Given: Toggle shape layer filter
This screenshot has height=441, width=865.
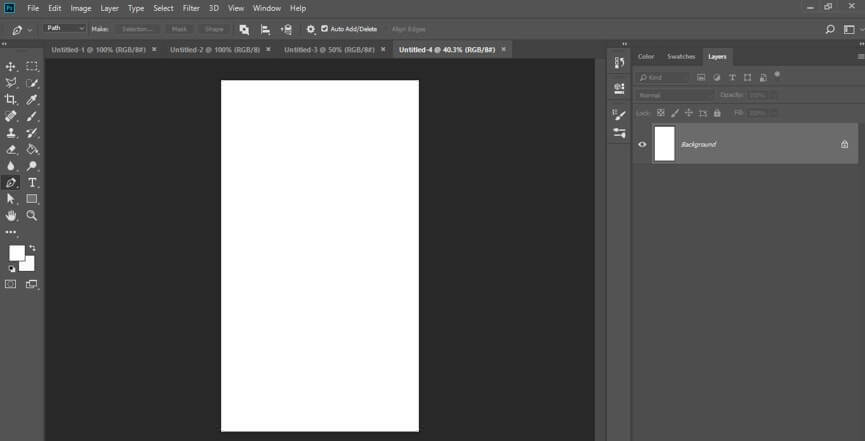Looking at the screenshot, I should (747, 78).
